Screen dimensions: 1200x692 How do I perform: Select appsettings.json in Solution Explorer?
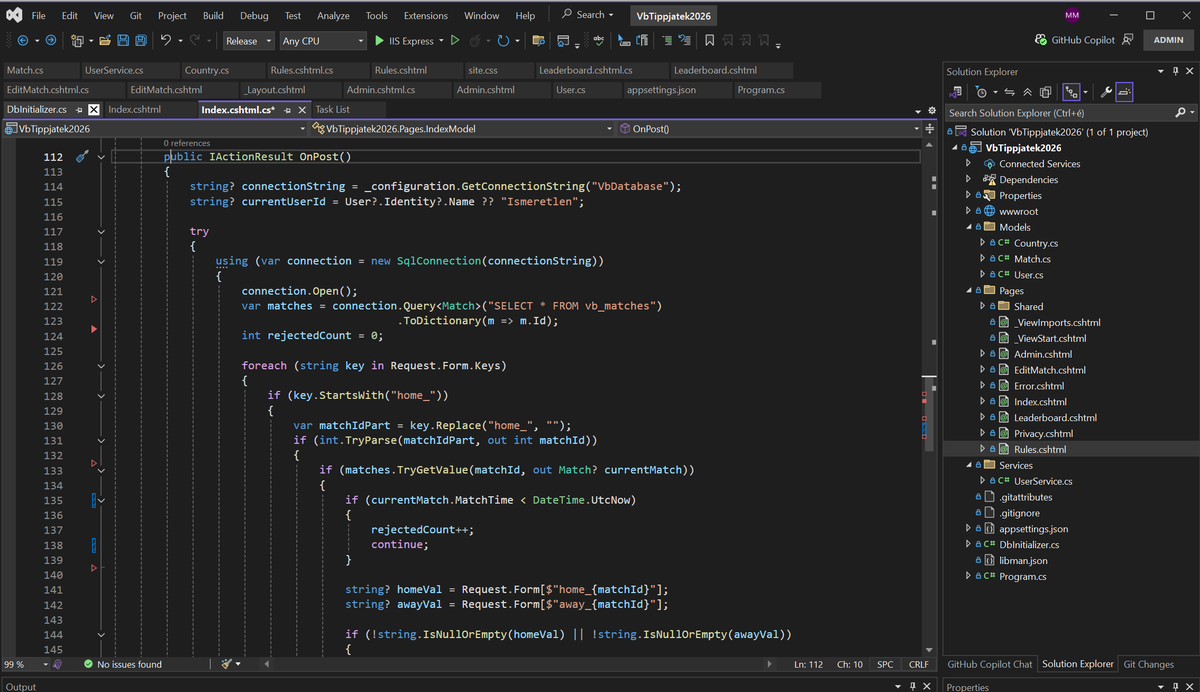click(1033, 529)
